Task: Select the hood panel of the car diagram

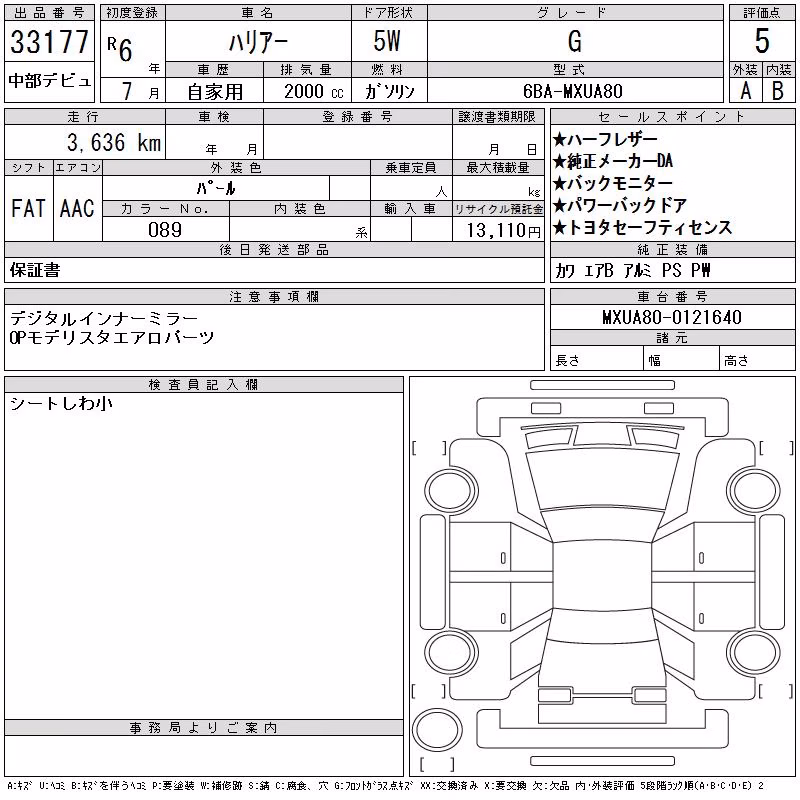Action: point(602,439)
